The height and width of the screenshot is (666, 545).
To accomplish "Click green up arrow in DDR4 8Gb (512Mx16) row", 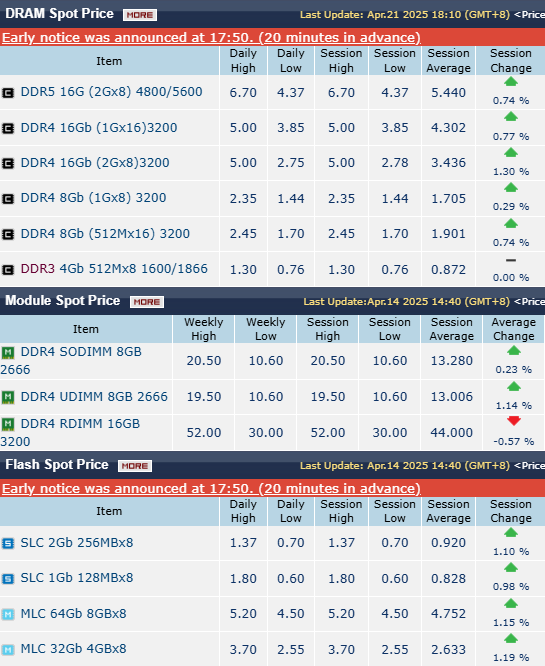I will (x=511, y=223).
